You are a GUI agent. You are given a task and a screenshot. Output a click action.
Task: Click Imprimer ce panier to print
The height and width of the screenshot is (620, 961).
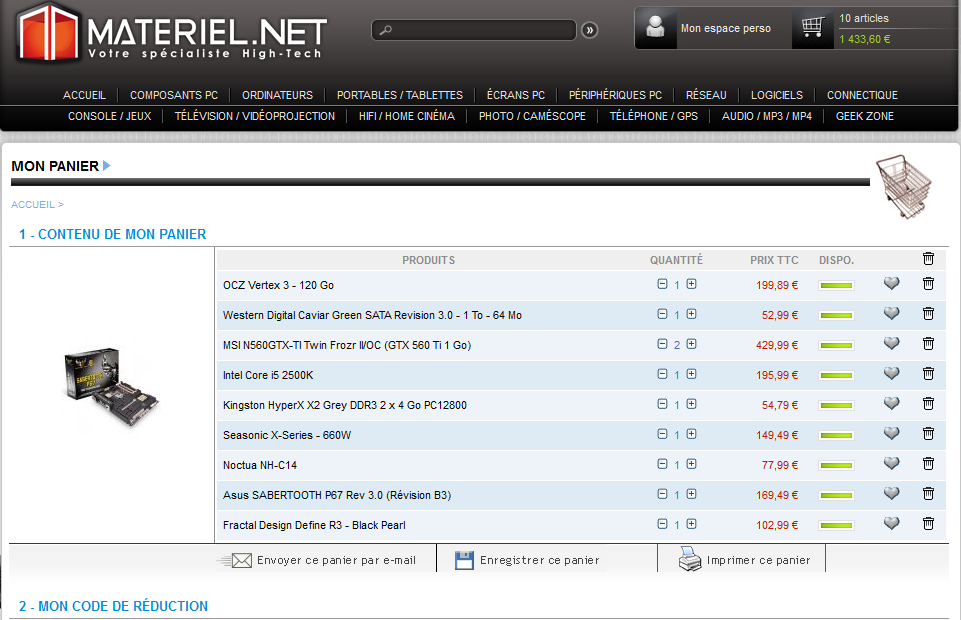[x=758, y=560]
